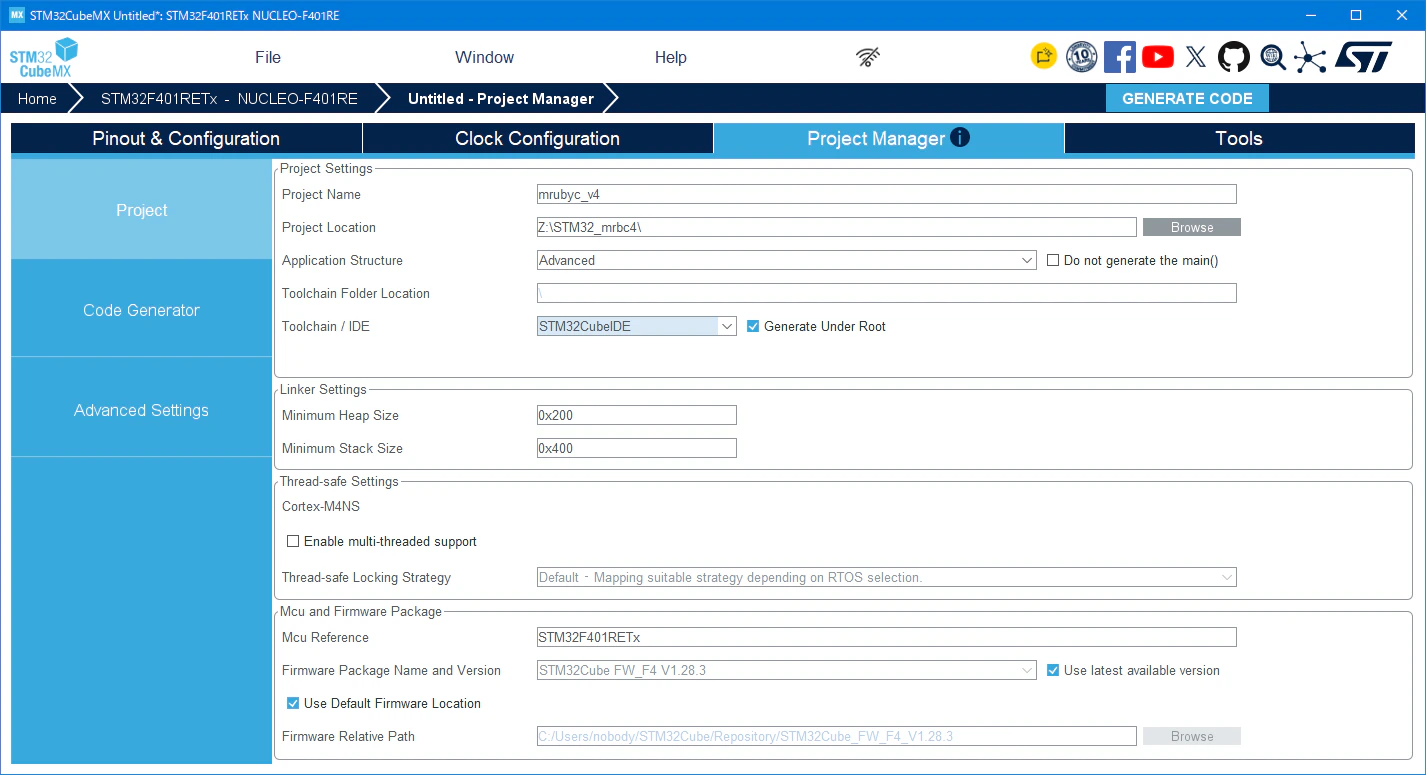
Task: Click the ST company logo
Action: [x=1363, y=57]
